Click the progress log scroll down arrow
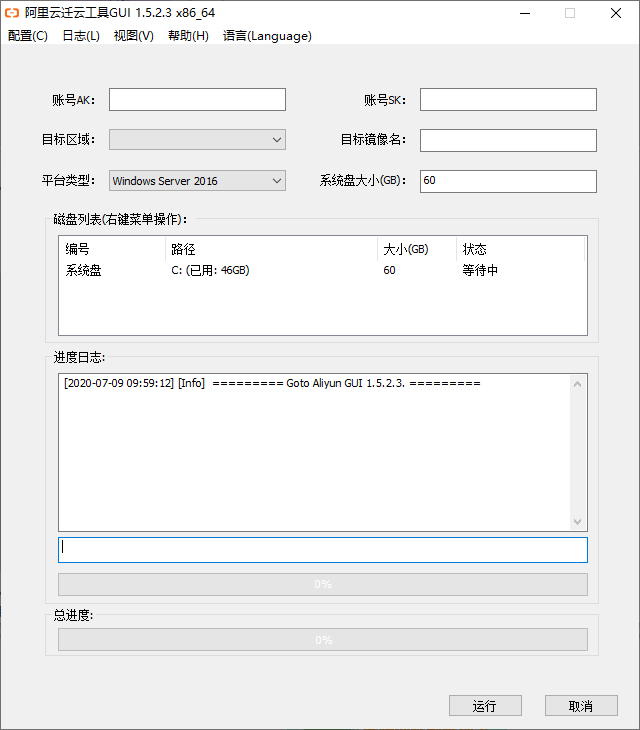640x730 pixels. coord(578,522)
